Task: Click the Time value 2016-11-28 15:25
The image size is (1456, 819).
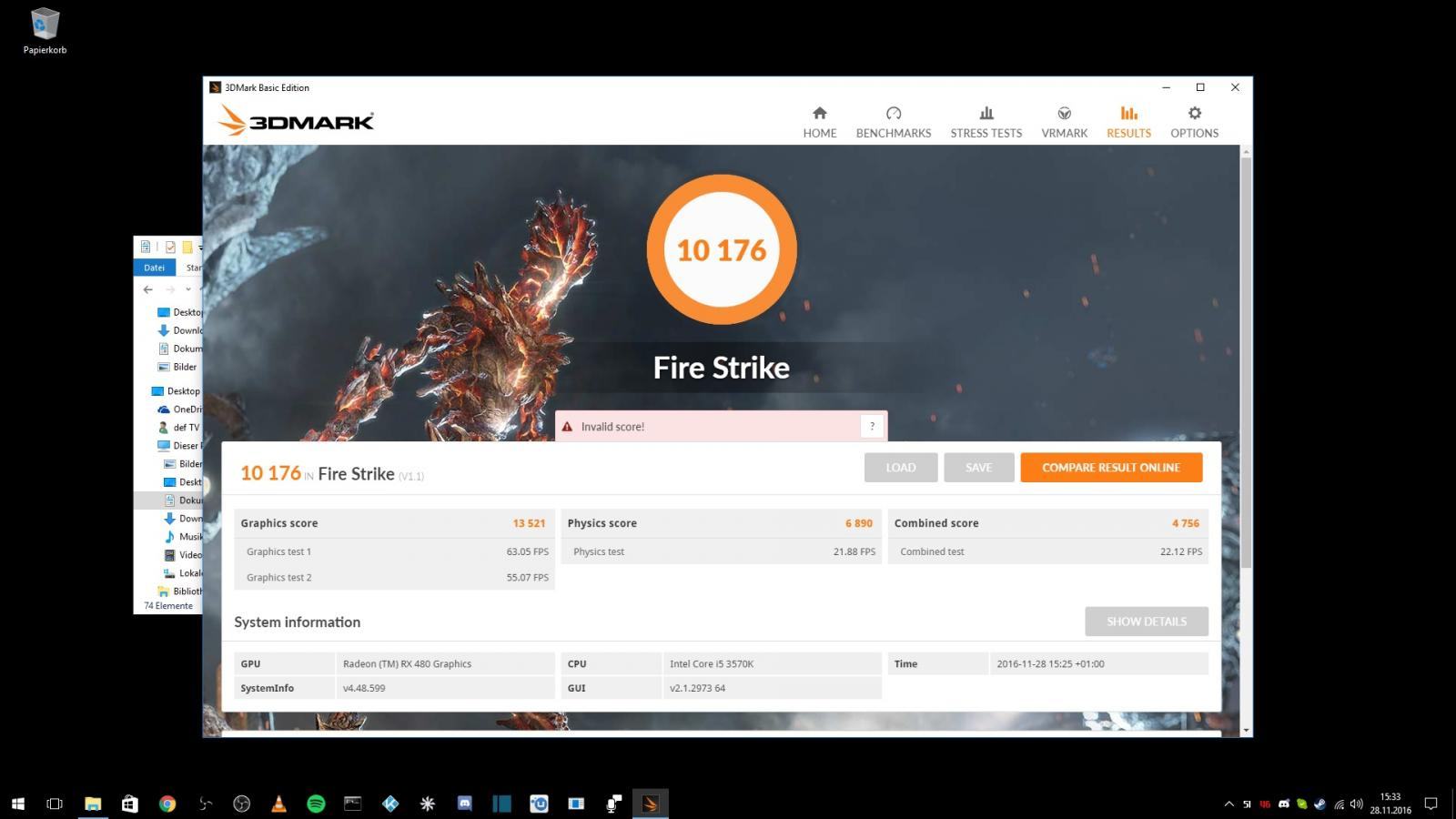Action: (x=1050, y=663)
